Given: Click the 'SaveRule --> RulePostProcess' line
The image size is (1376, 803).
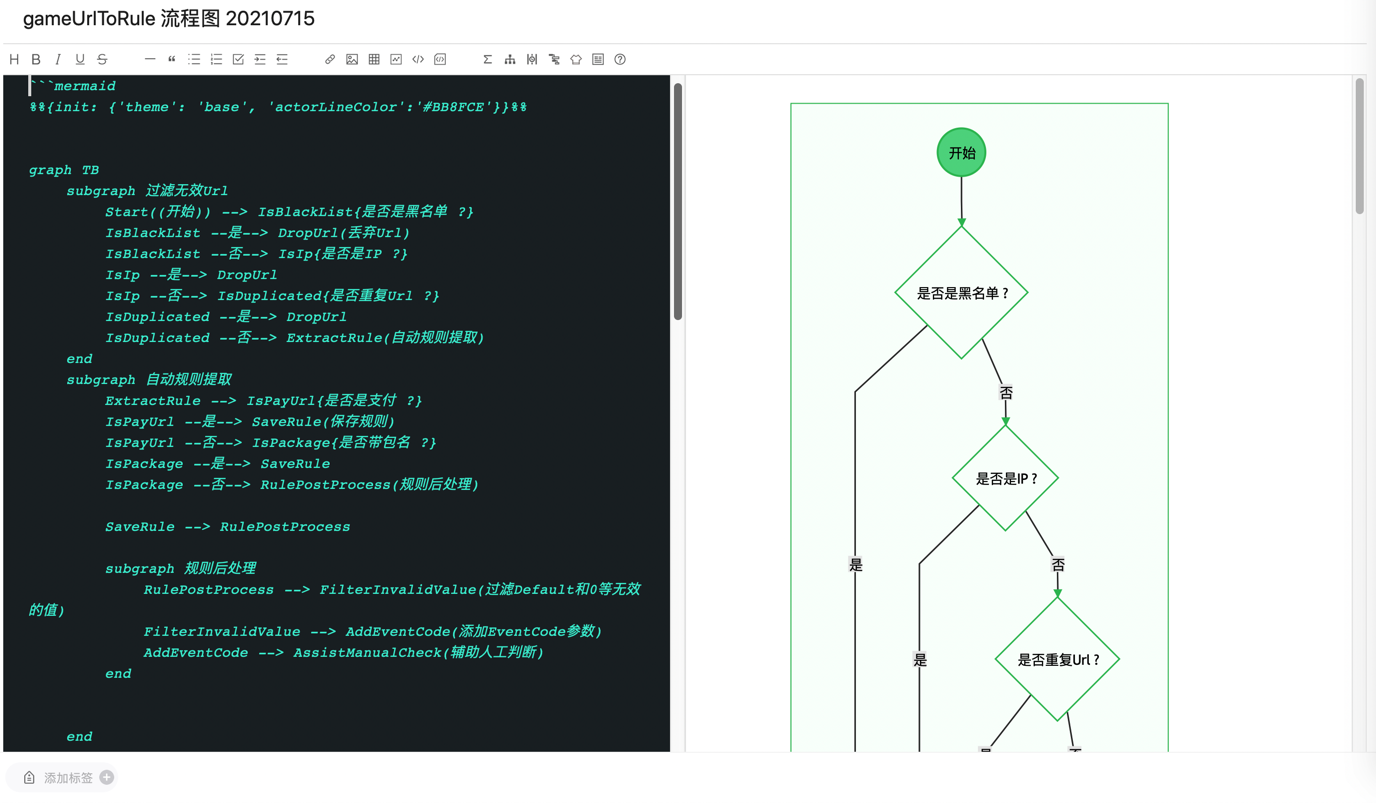Looking at the screenshot, I should (227, 527).
